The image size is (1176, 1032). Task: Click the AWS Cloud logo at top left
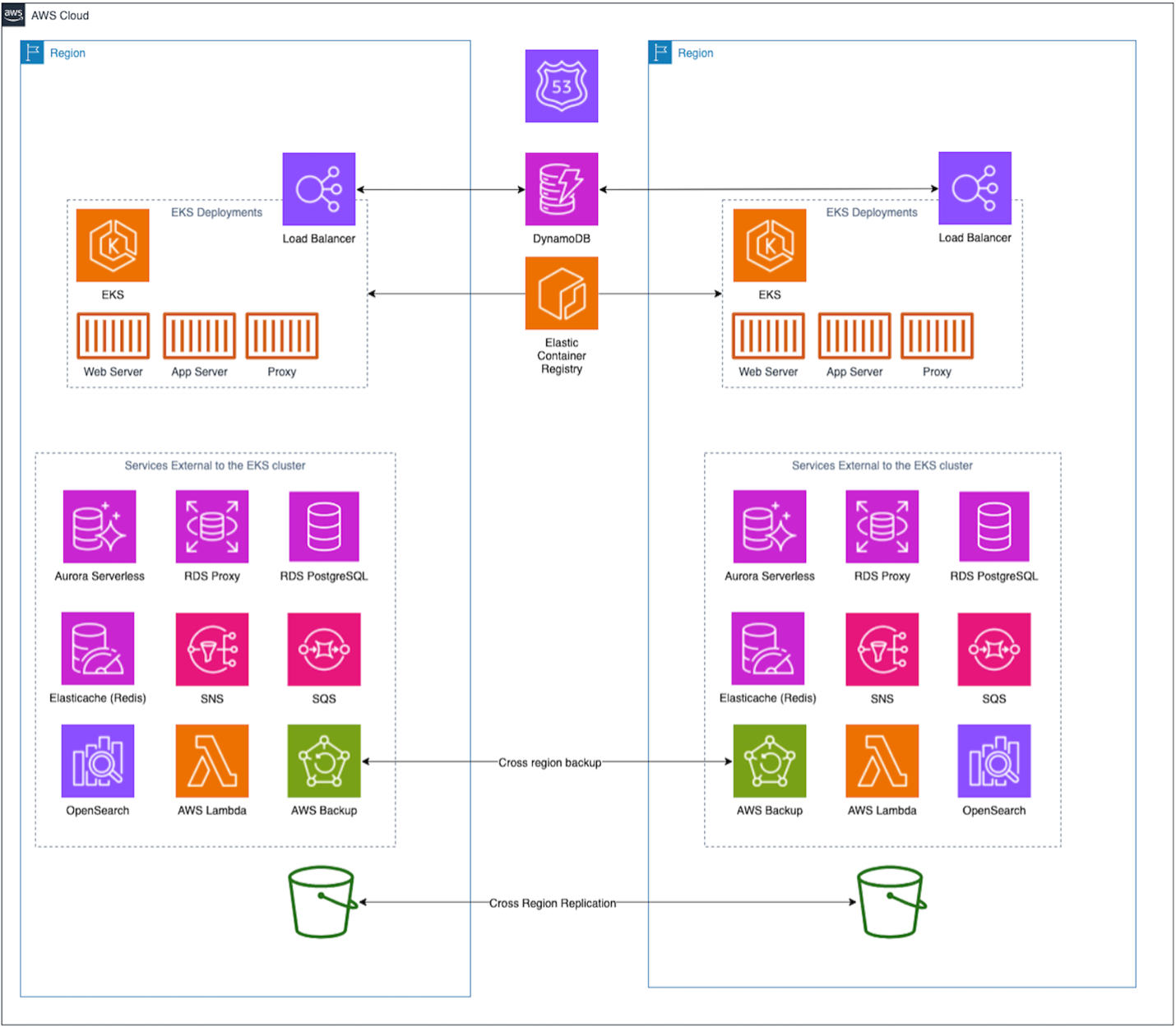(x=13, y=14)
